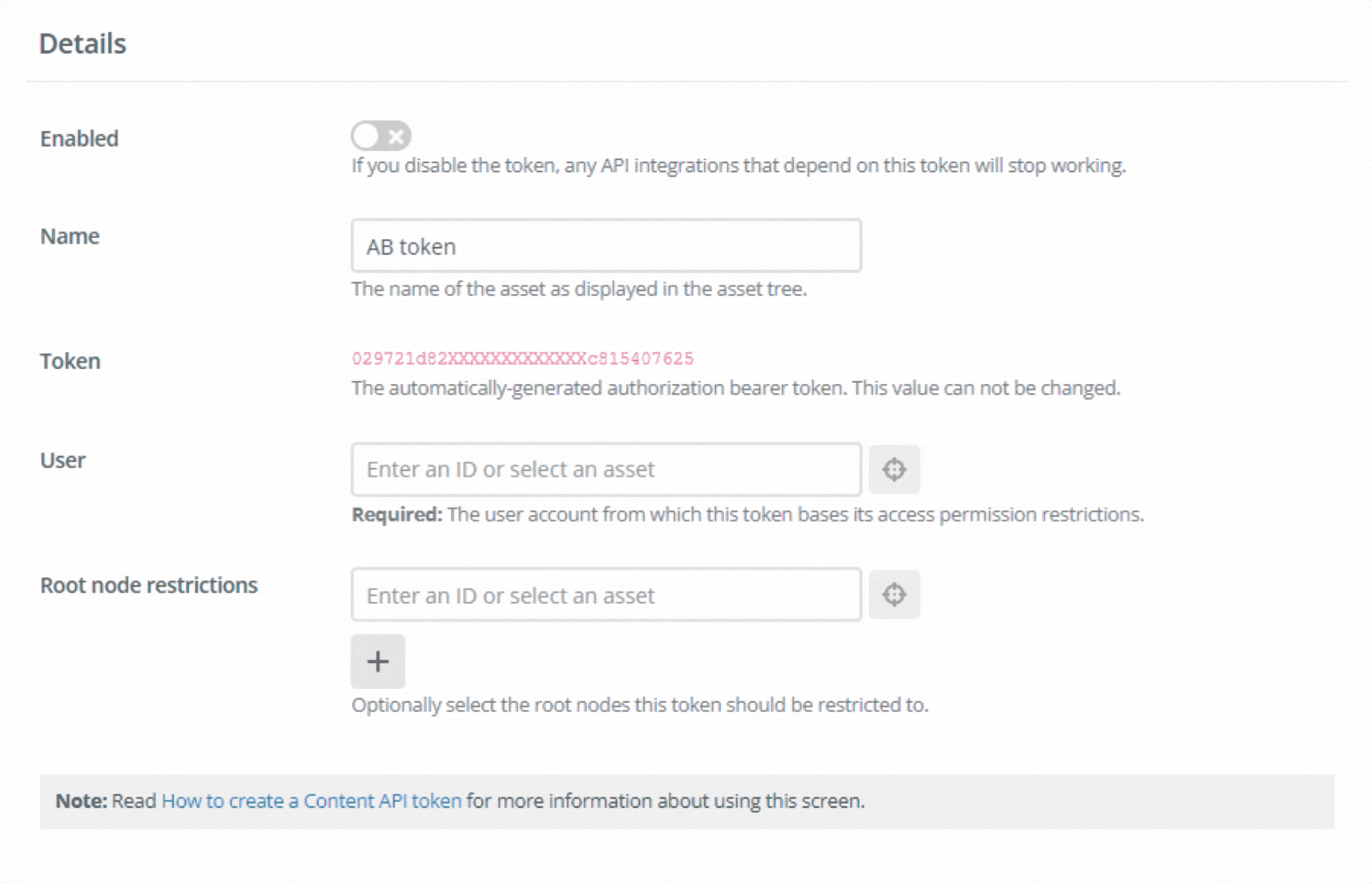Click inside the Name field showing AB token
The width and height of the screenshot is (1372, 884).
point(605,246)
